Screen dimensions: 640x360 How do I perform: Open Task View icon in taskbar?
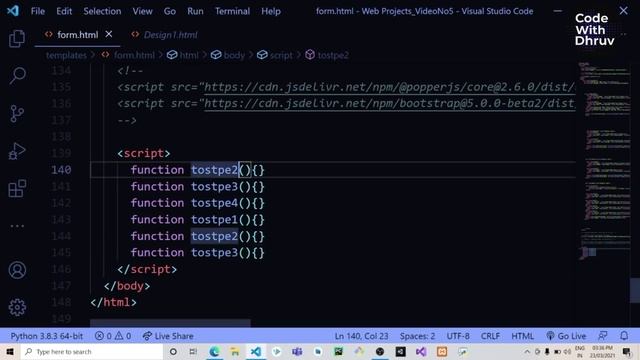[193, 351]
